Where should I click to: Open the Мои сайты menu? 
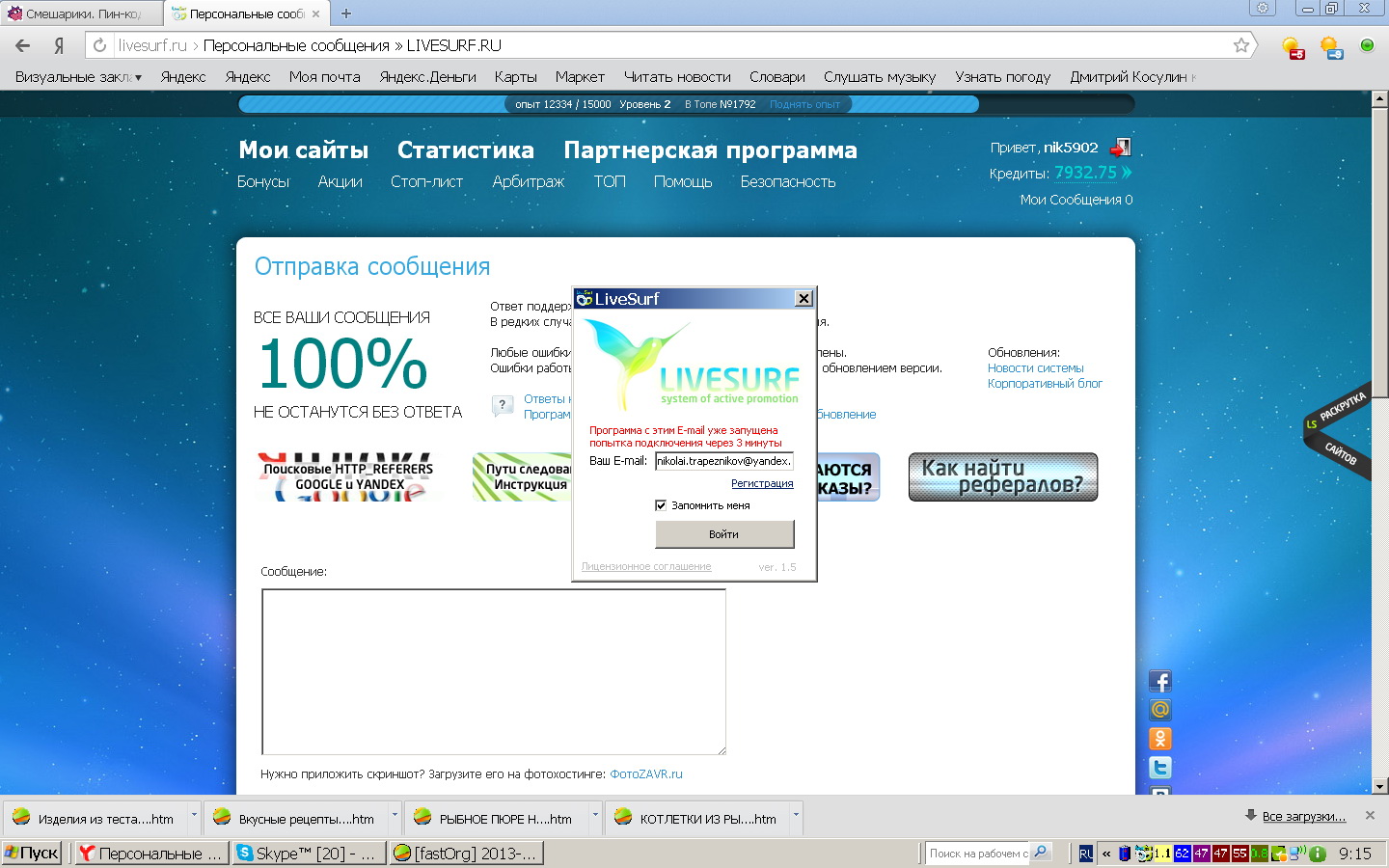click(304, 149)
